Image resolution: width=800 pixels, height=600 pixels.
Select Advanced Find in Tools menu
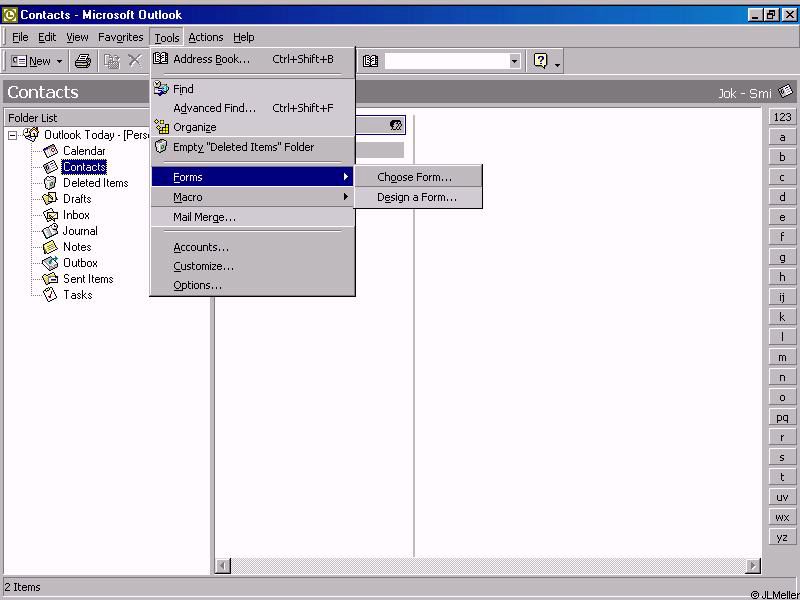[x=253, y=108]
